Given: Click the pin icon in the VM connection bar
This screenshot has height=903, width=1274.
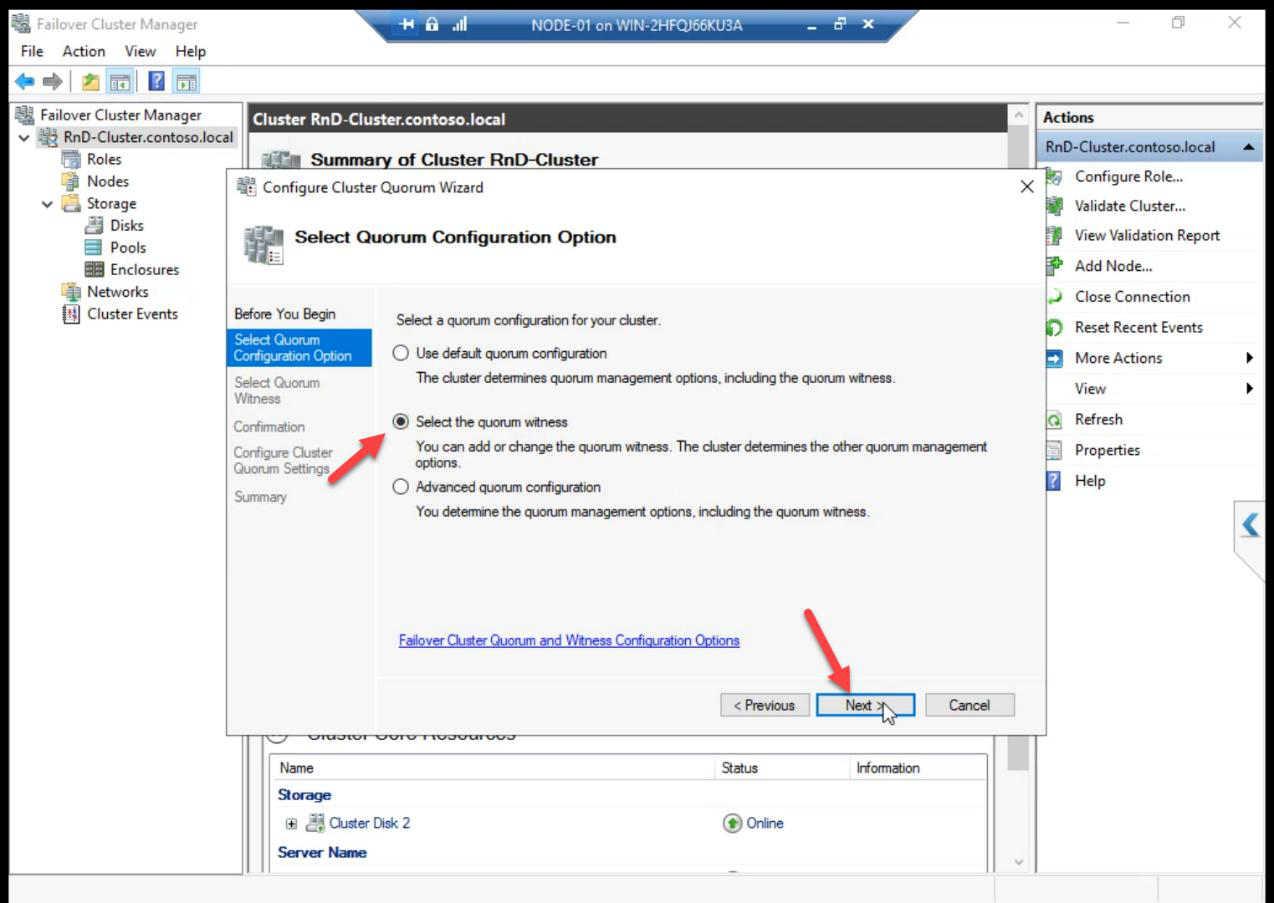Looking at the screenshot, I should (407, 25).
